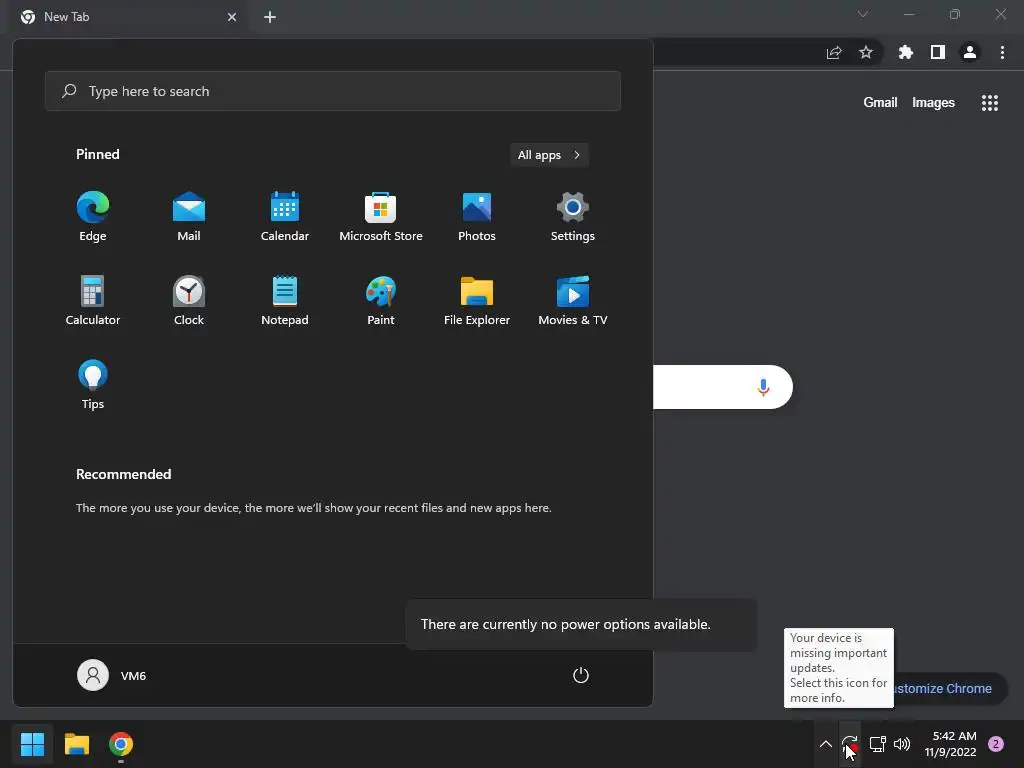Open the Chrome profile menu
1024x768 pixels.
(x=970, y=52)
